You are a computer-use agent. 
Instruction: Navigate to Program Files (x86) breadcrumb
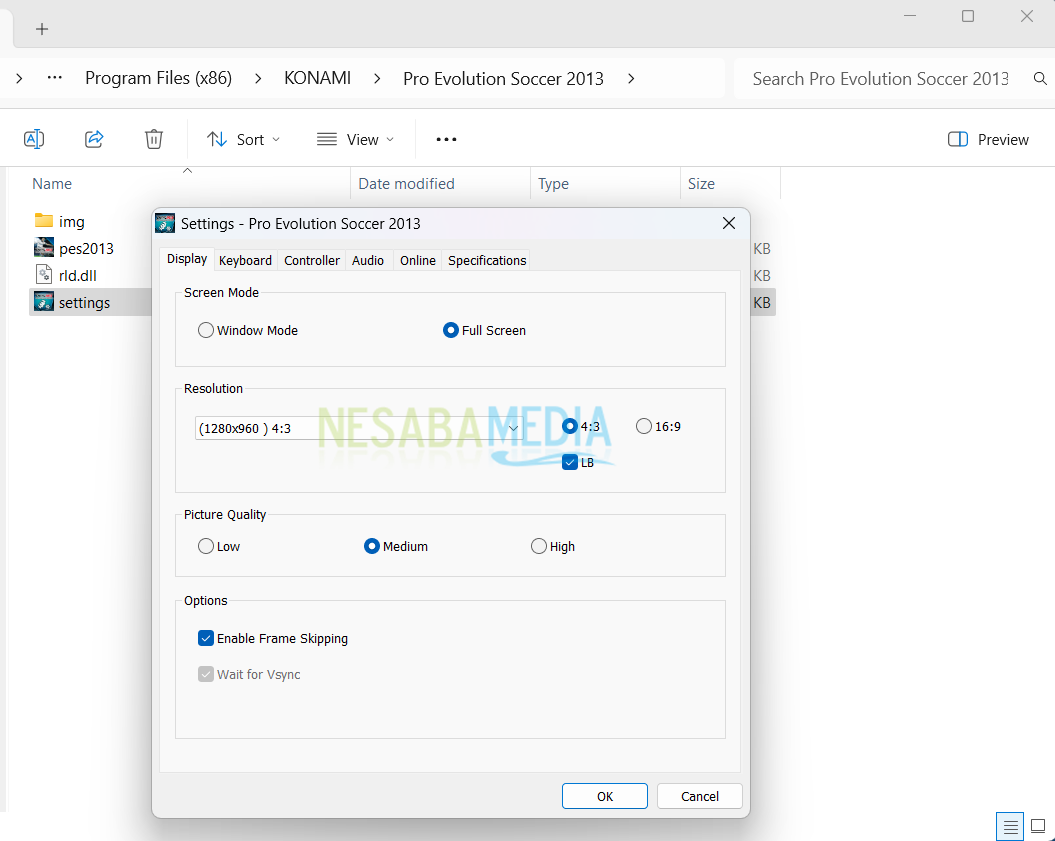(159, 79)
